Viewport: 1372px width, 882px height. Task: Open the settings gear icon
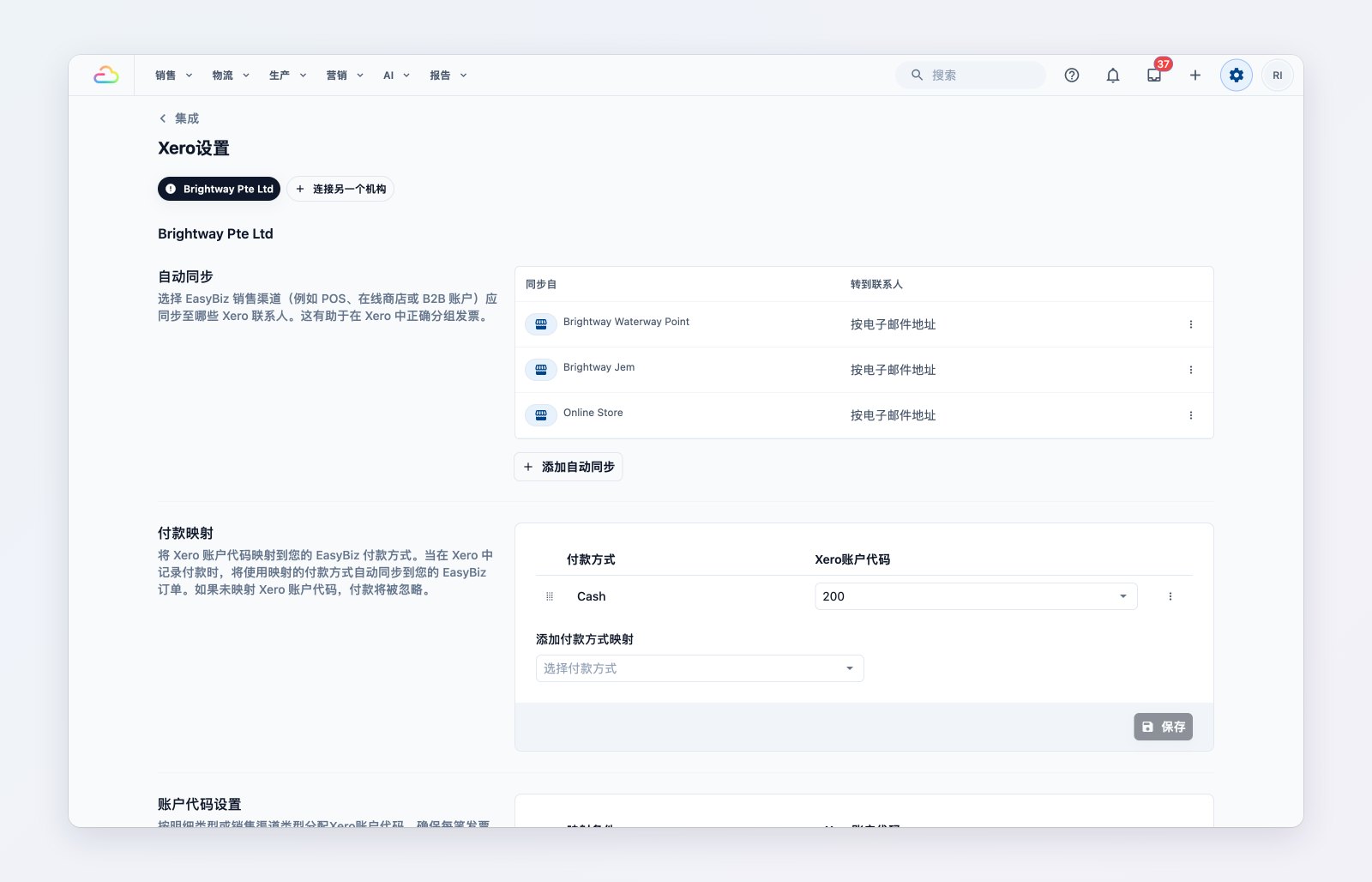[1237, 76]
